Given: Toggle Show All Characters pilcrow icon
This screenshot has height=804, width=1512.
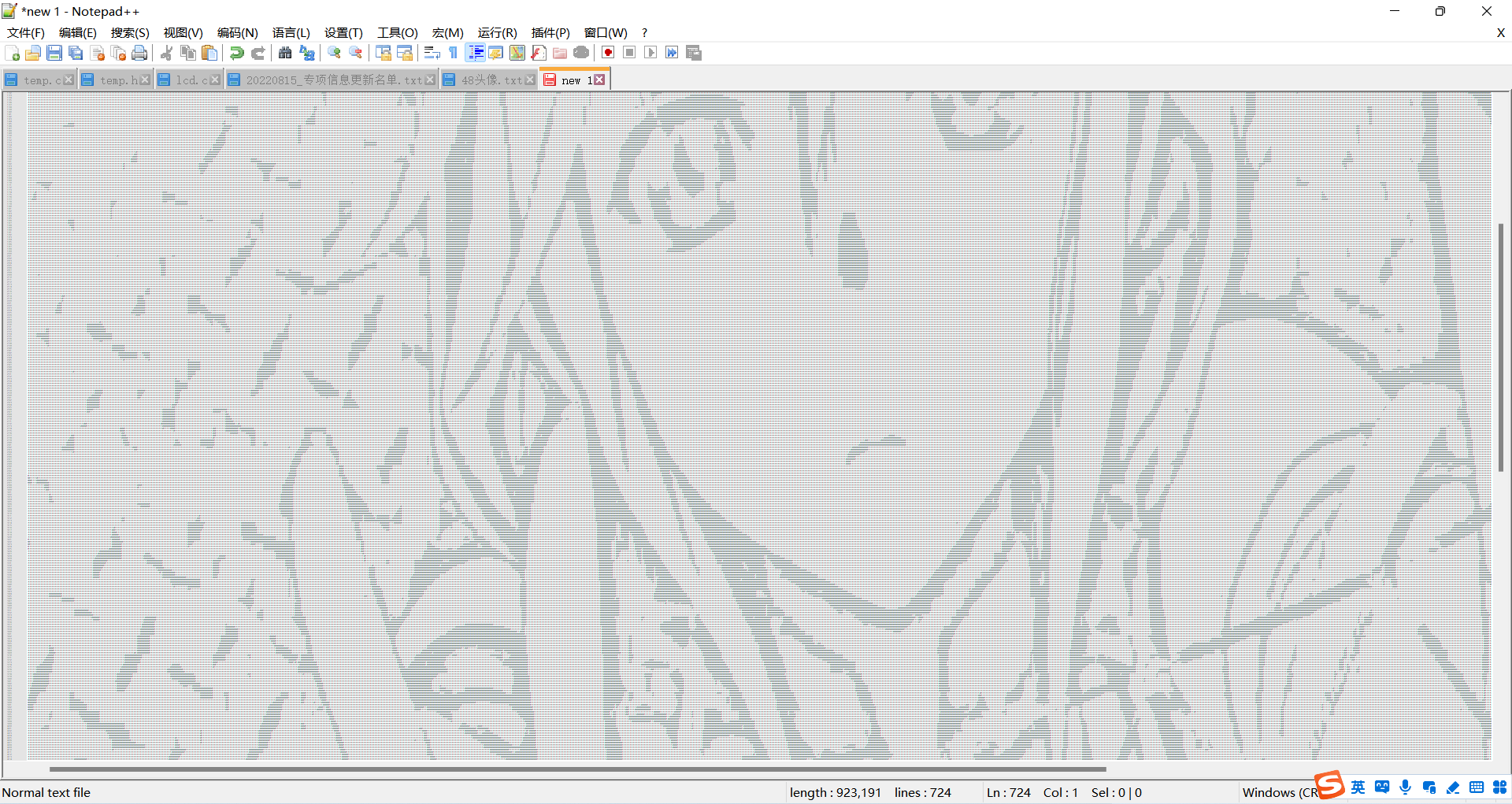Looking at the screenshot, I should tap(454, 53).
